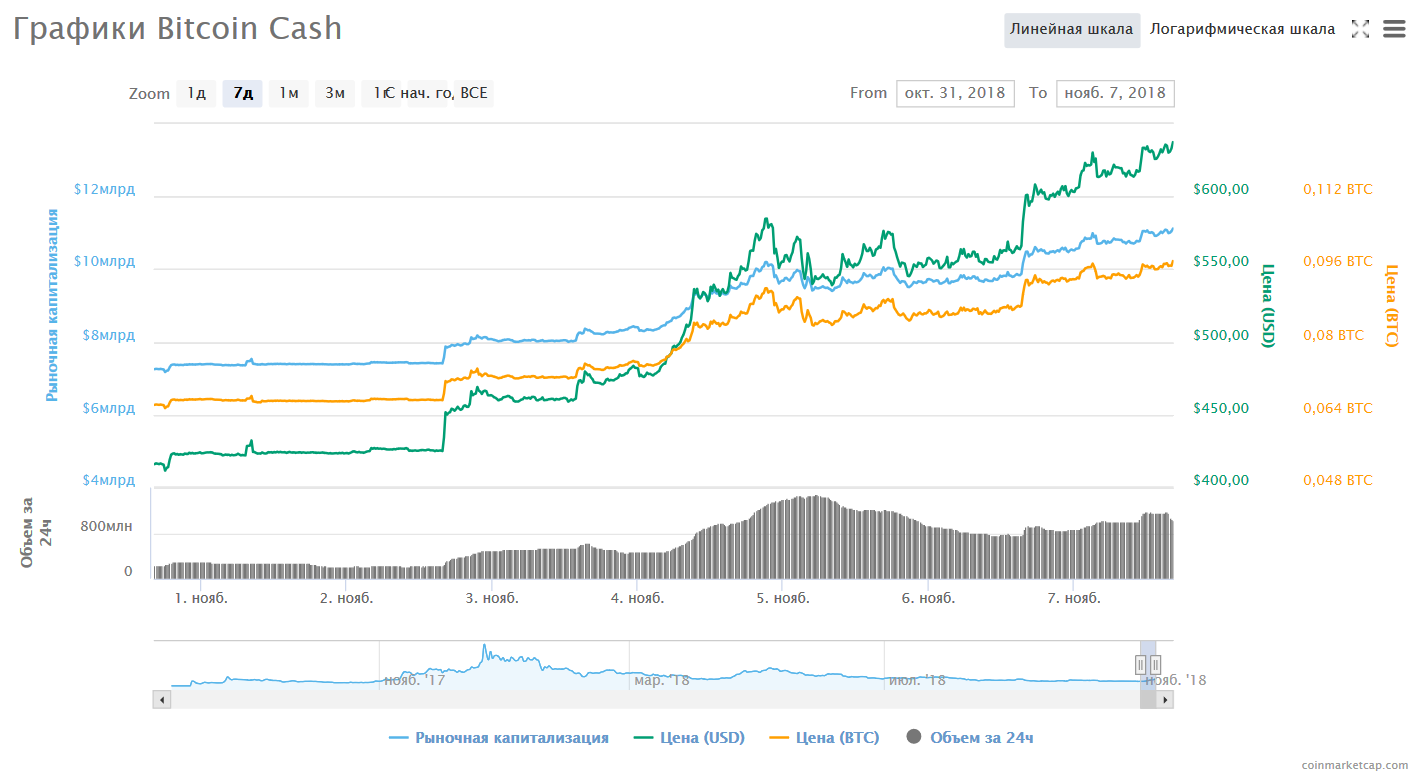This screenshot has height=775, width=1421.
Task: Click the 5. нояб. date label
Action: coord(783,599)
